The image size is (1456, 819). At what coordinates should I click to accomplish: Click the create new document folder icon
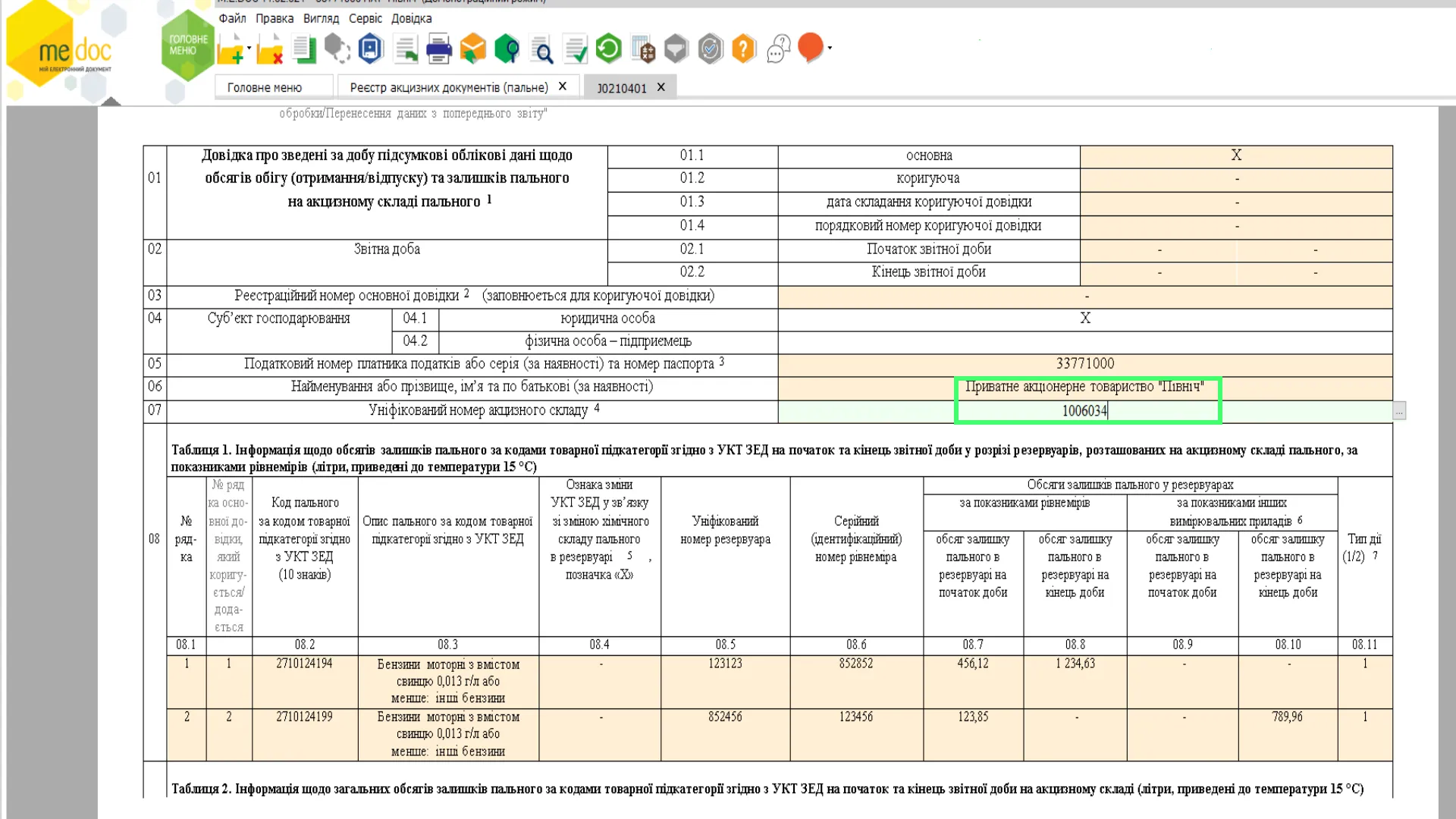coord(231,50)
